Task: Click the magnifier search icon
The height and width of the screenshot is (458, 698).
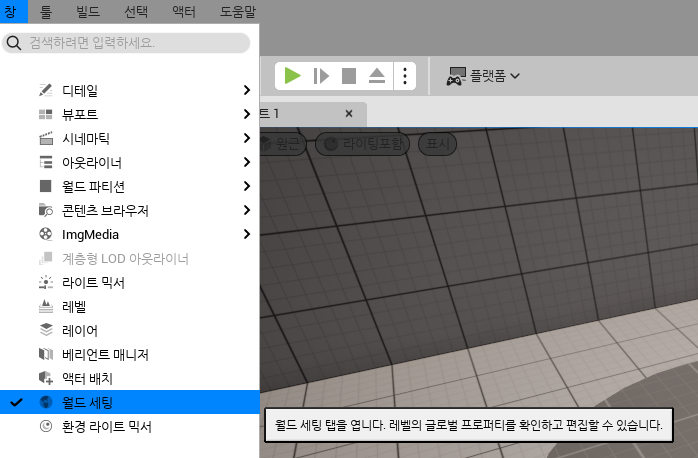Action: click(14, 43)
